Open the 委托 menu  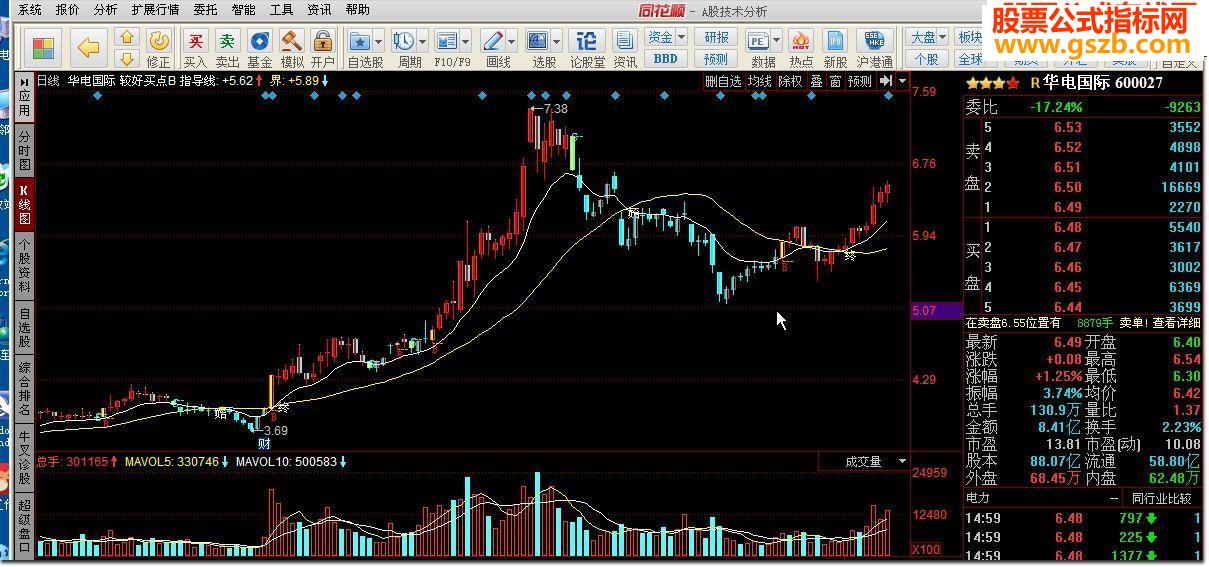click(x=205, y=10)
